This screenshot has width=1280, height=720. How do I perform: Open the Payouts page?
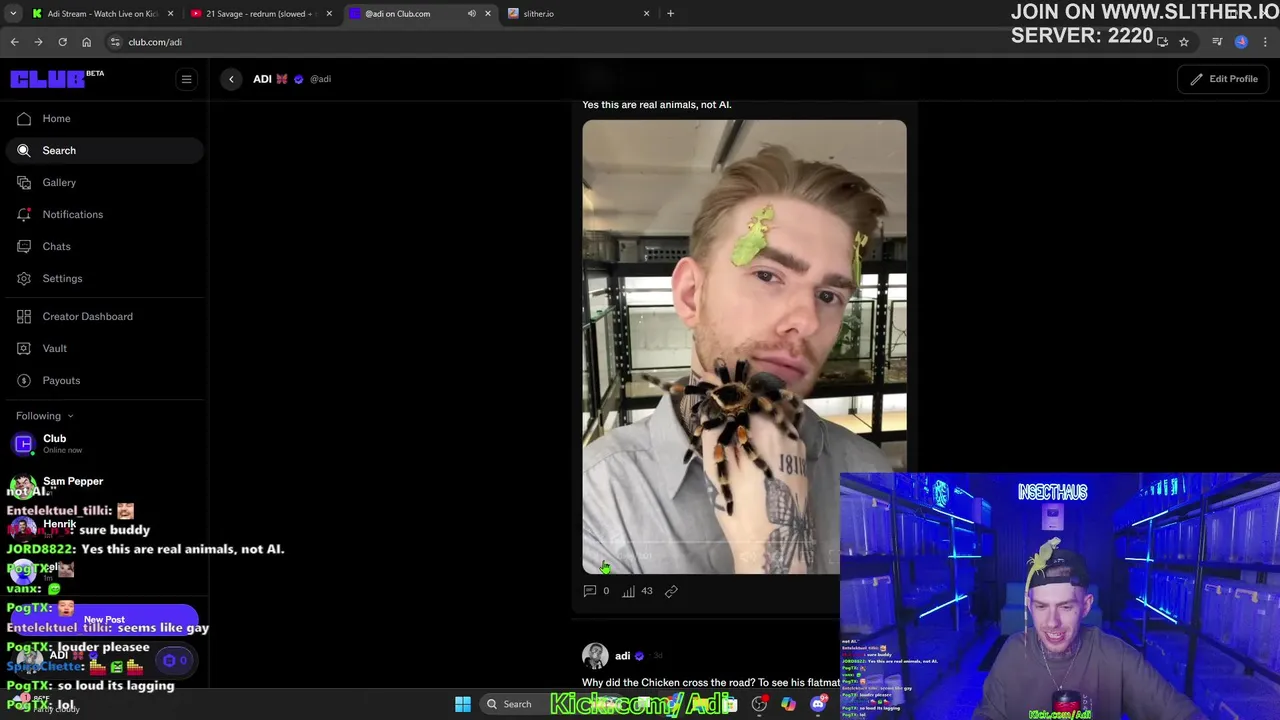[104, 380]
